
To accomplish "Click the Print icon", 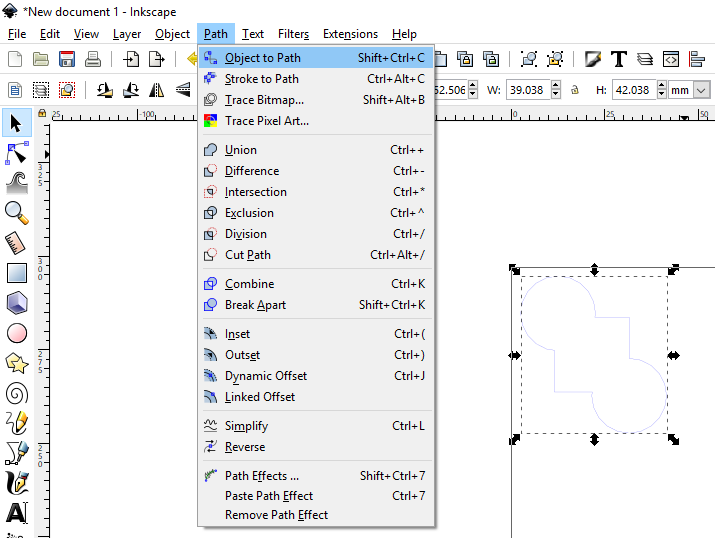I will 93,59.
